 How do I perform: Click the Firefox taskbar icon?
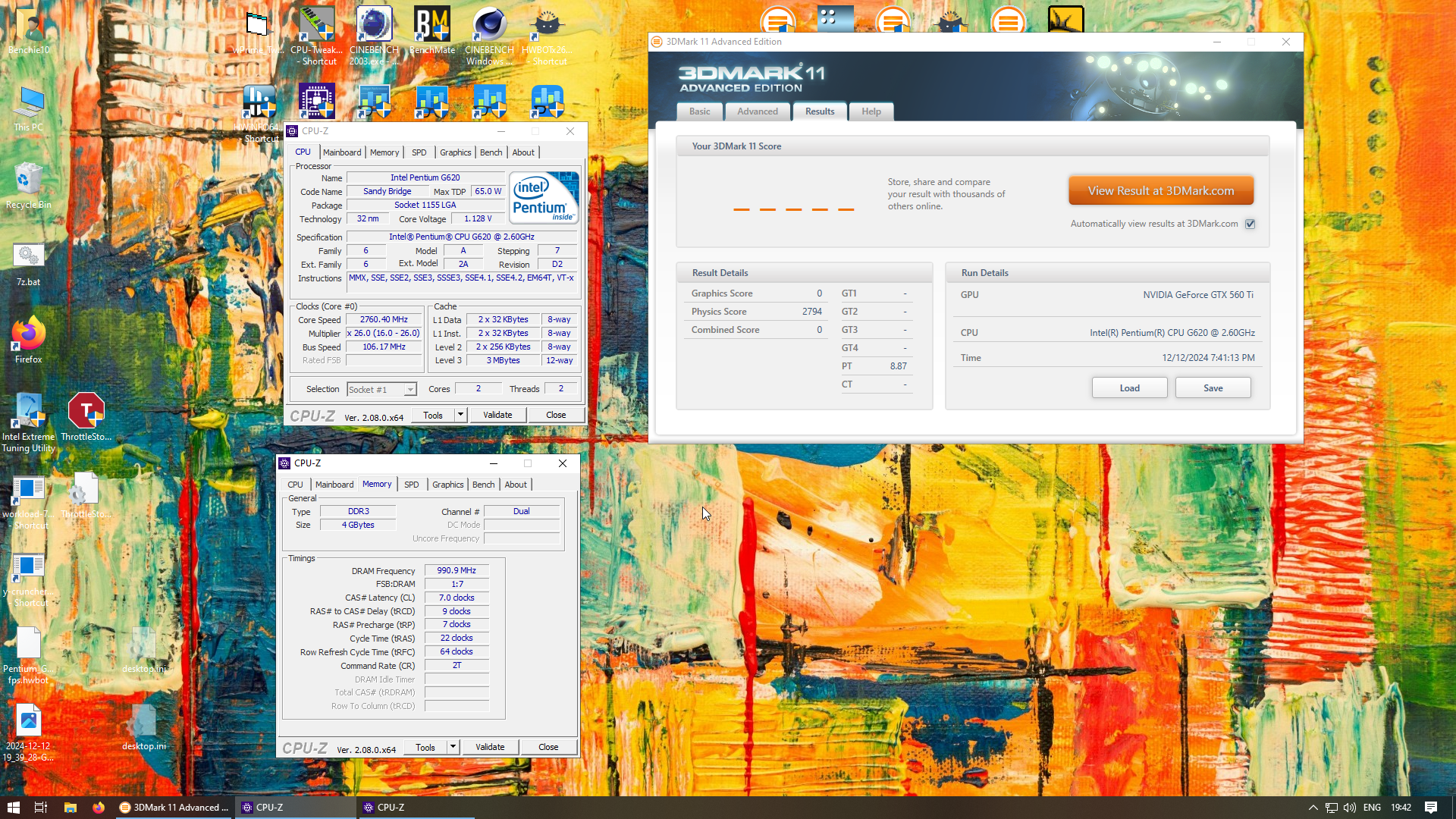point(99,808)
